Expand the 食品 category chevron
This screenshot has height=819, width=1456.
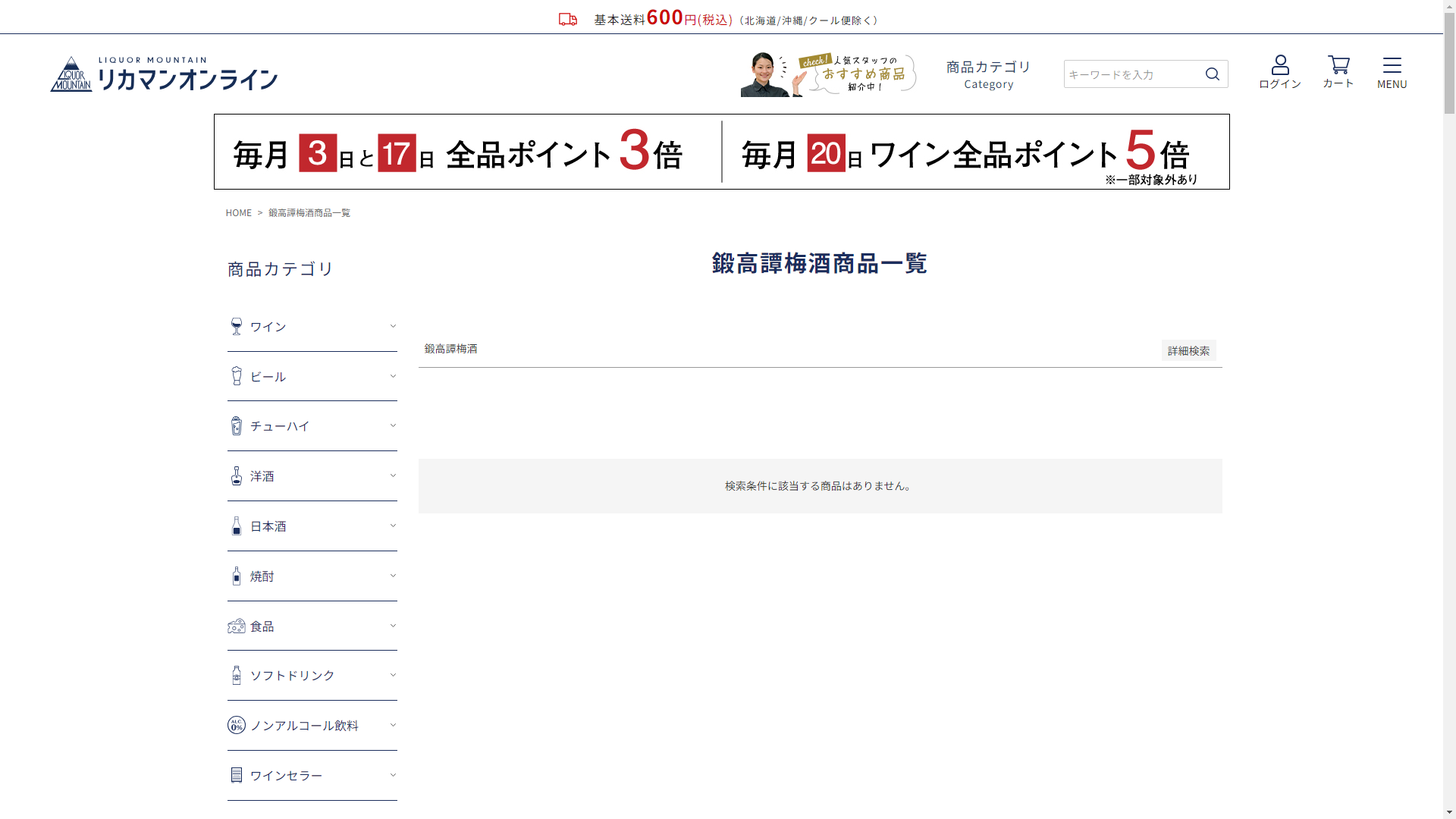point(393,626)
